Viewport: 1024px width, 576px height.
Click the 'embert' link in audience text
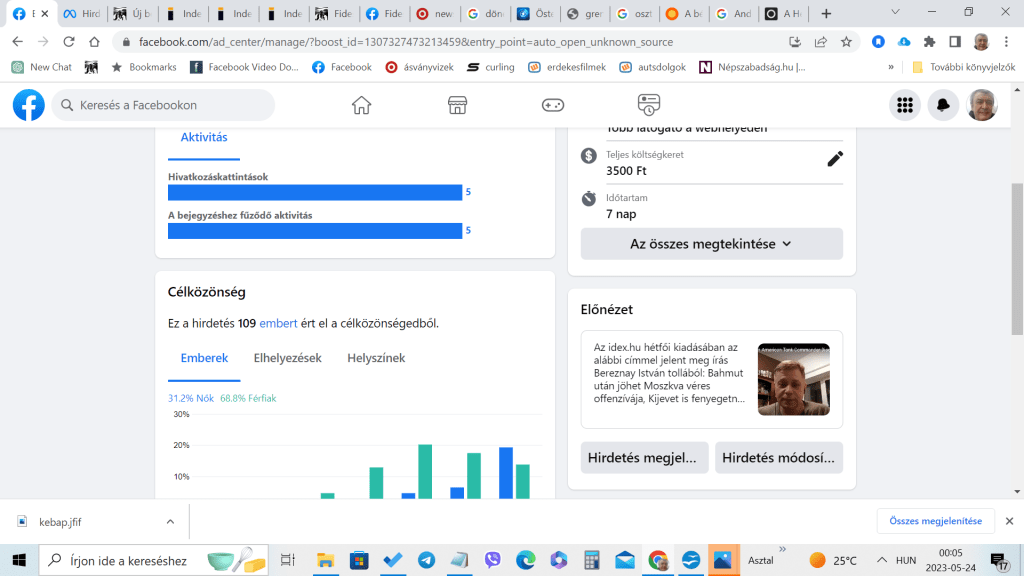pos(278,323)
